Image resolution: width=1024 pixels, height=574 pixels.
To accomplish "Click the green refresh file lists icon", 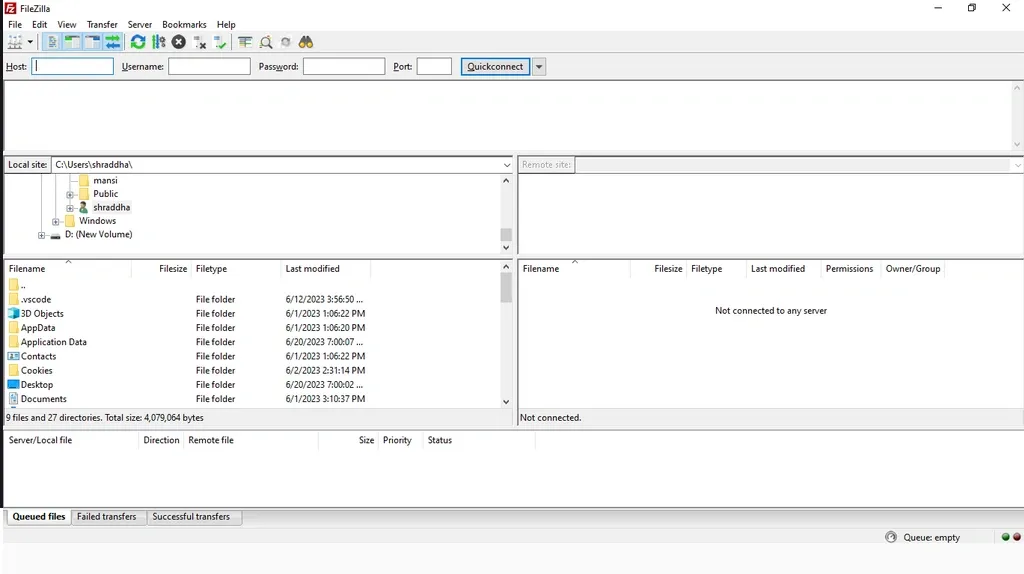I will point(138,42).
